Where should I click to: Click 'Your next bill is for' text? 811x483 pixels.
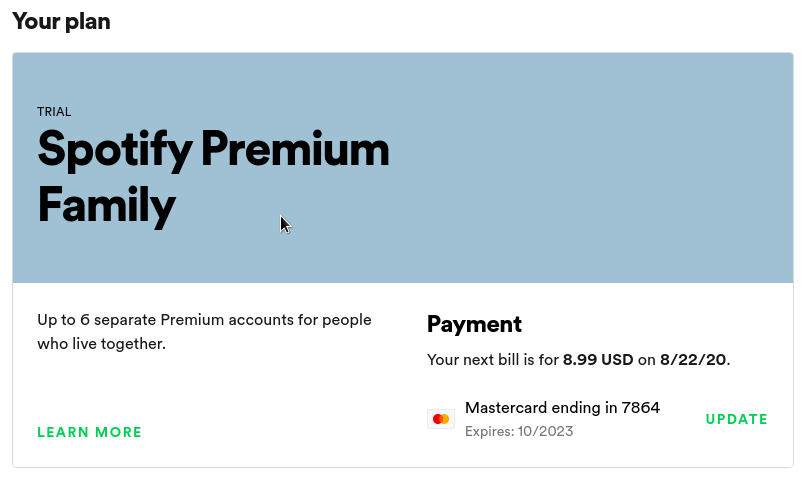click(x=493, y=360)
